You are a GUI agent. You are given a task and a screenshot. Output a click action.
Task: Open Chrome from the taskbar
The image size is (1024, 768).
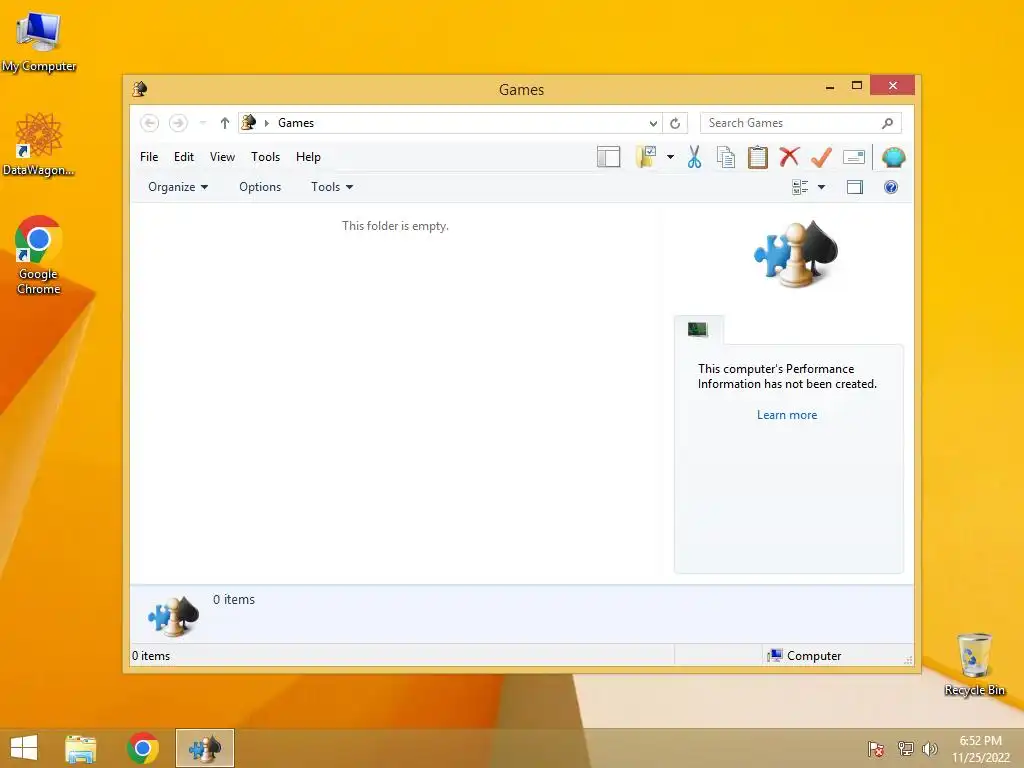click(142, 748)
